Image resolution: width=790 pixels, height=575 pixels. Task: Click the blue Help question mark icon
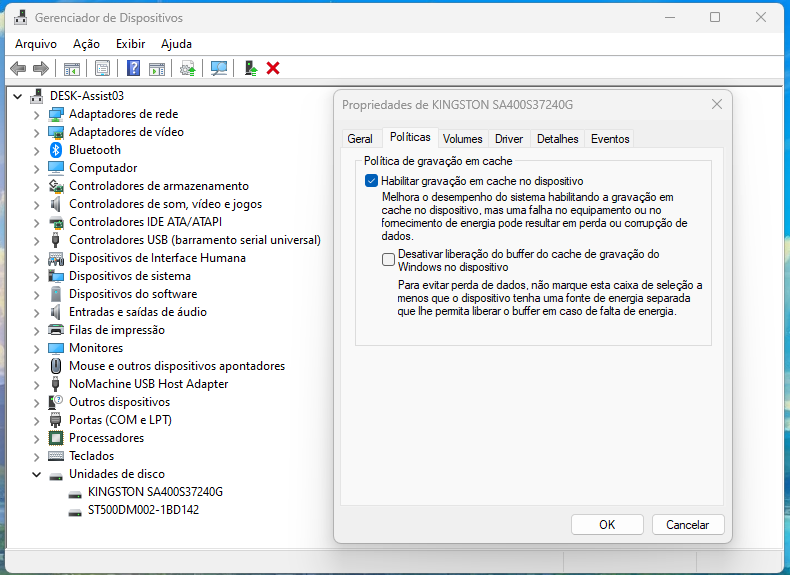133,68
